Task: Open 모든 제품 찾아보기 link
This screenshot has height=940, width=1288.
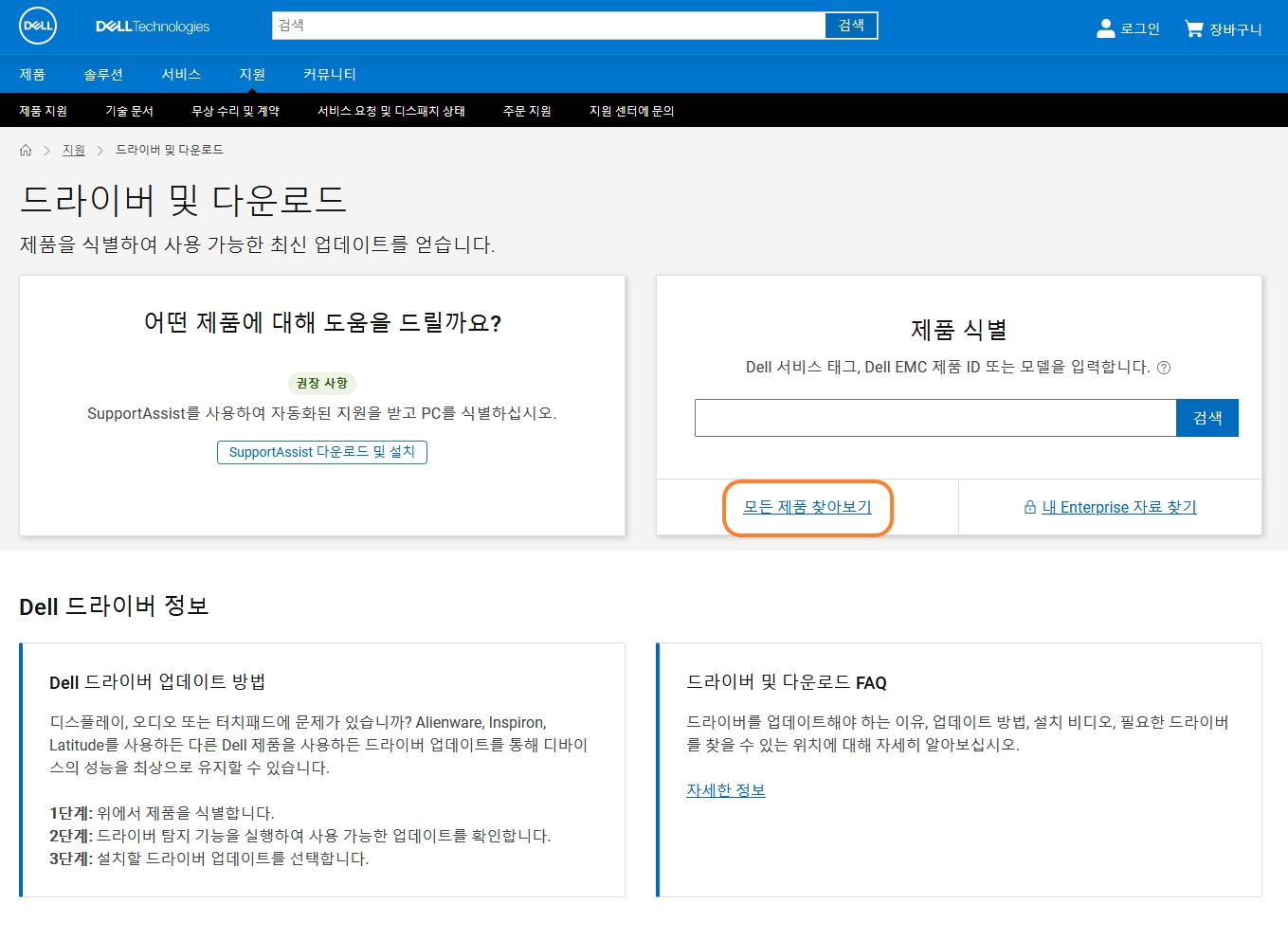Action: (807, 507)
